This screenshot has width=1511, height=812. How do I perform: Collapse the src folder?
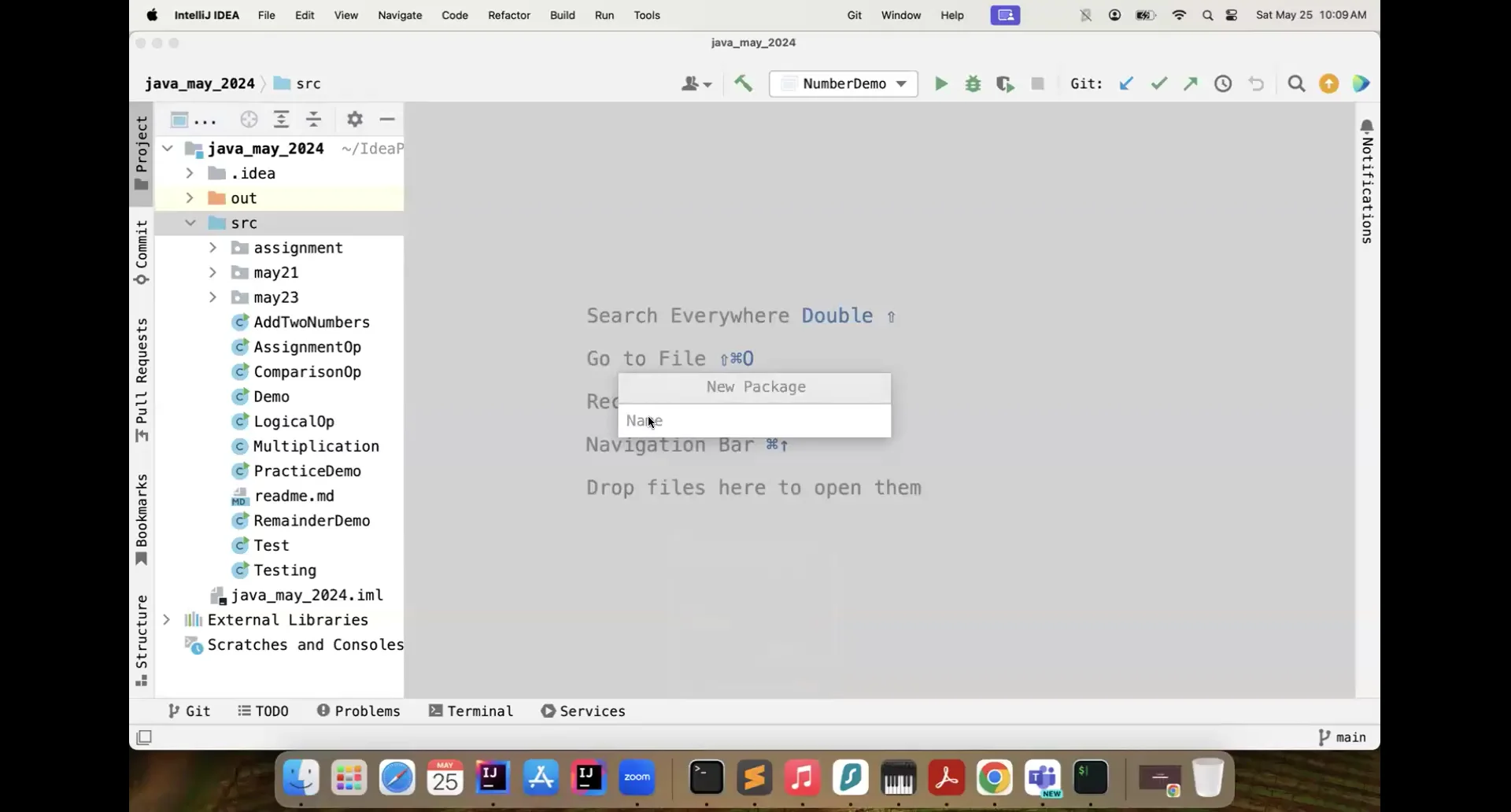(191, 223)
